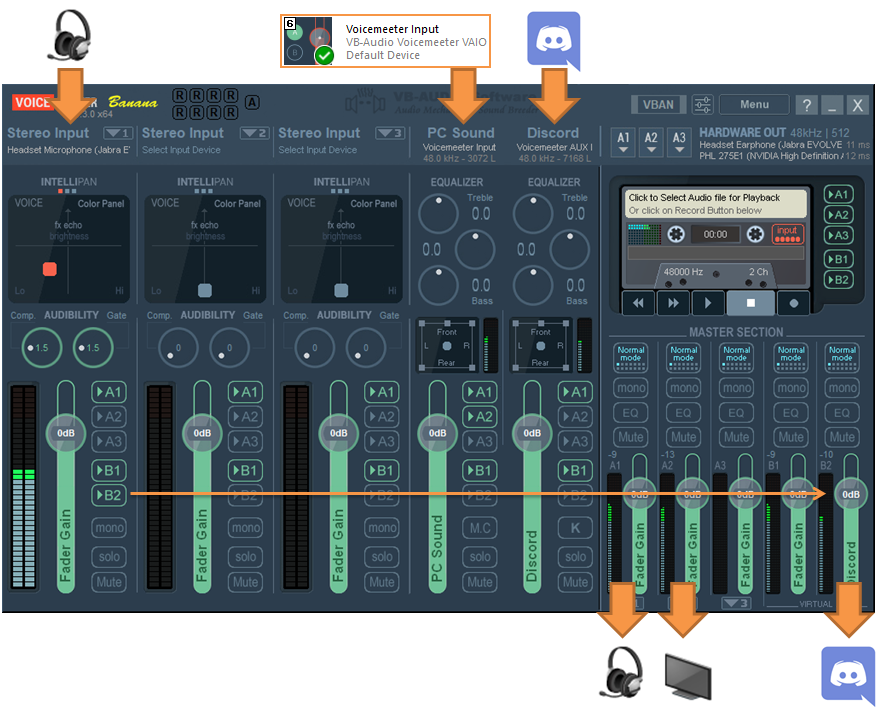Click to select audio file for playback
The image size is (880, 708).
tap(716, 204)
